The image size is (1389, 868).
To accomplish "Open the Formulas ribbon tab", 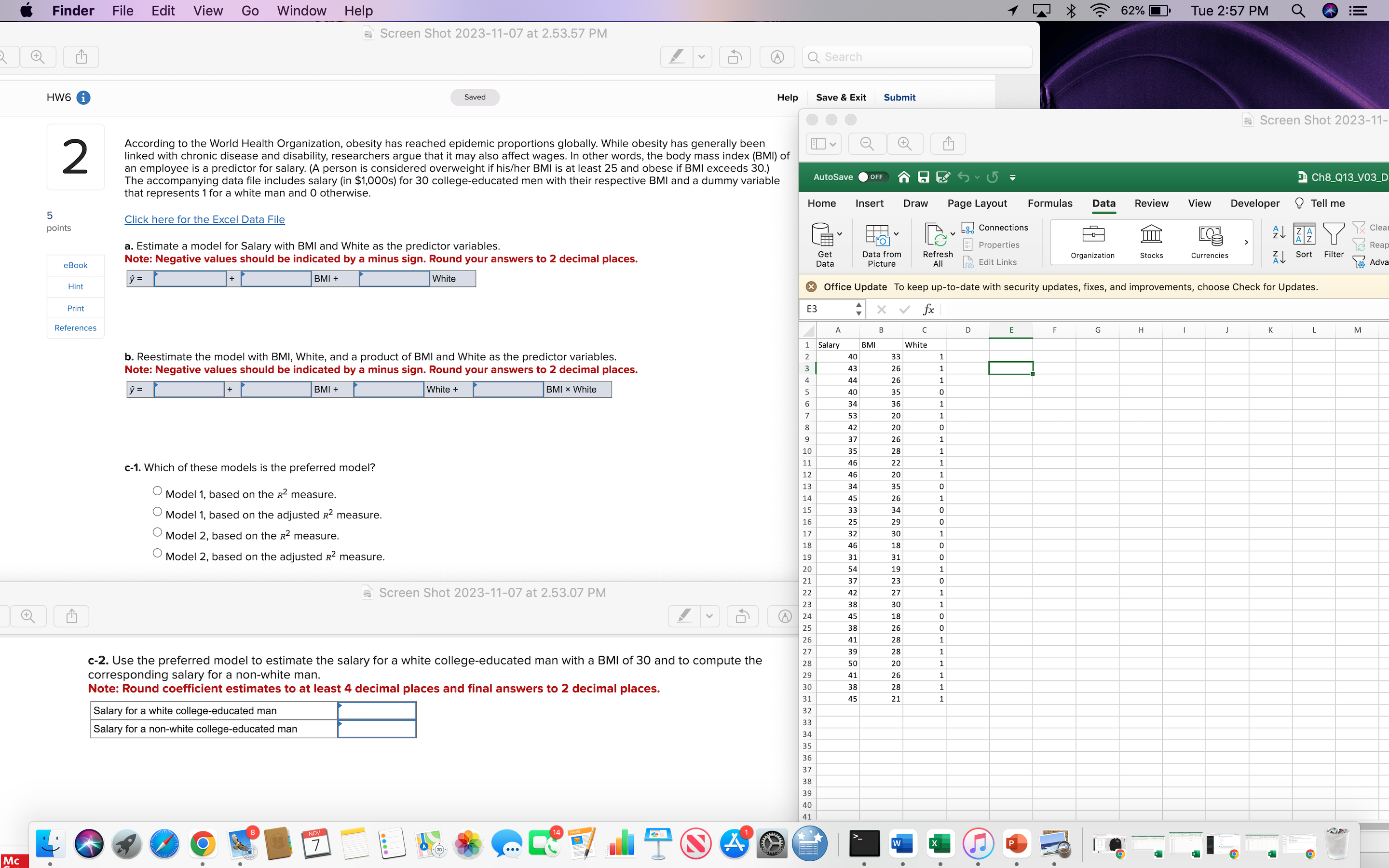I will tap(1050, 203).
